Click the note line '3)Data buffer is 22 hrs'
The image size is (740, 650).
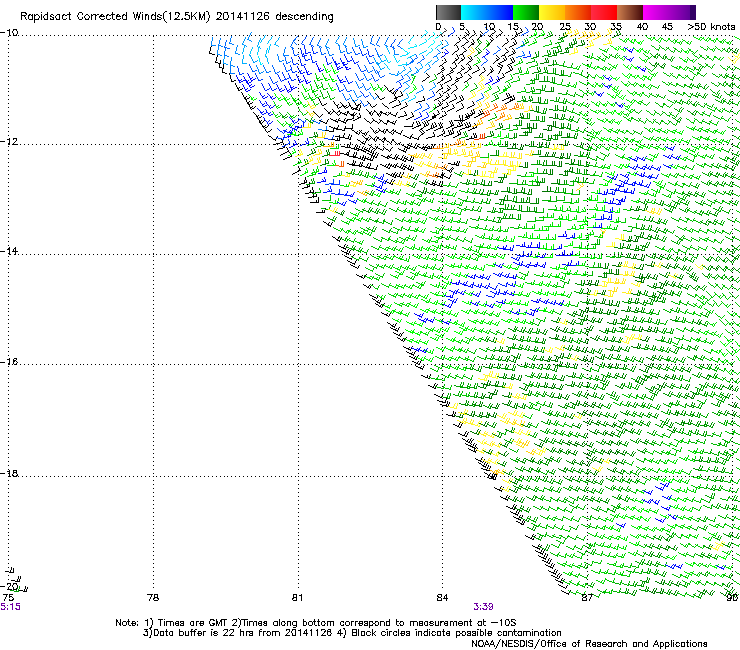tap(352, 633)
